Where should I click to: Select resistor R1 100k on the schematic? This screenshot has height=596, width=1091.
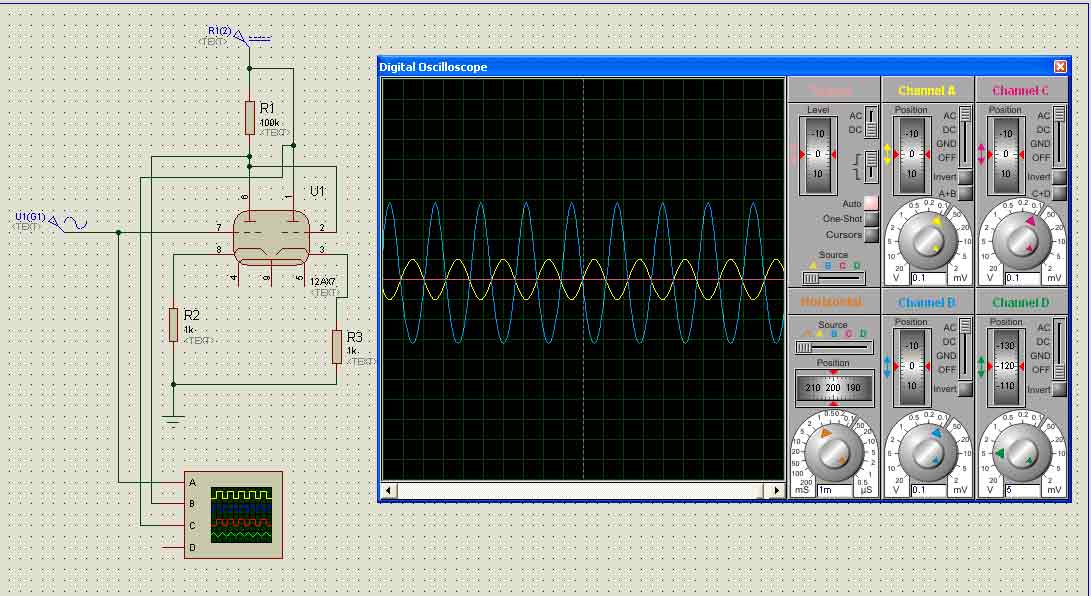click(250, 117)
